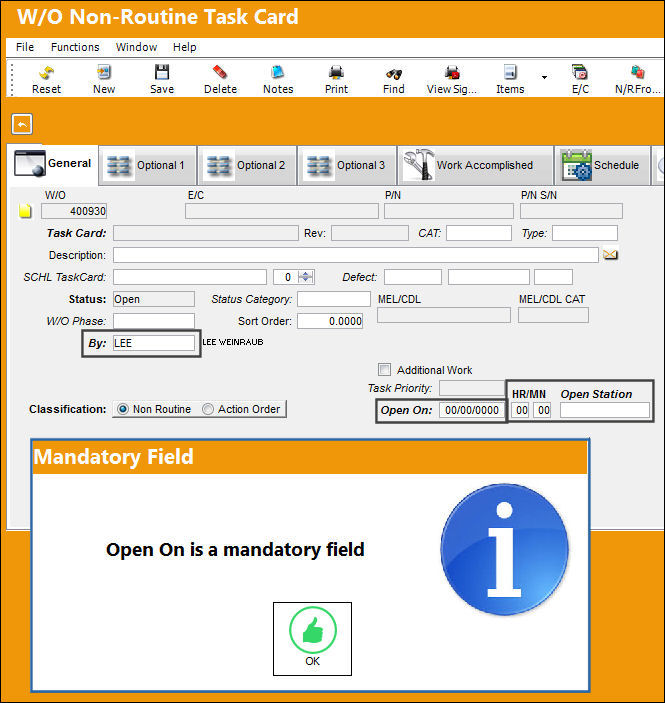Click the SCHL TaskCard number spinner arrows
Image resolution: width=665 pixels, height=703 pixels.
[306, 277]
